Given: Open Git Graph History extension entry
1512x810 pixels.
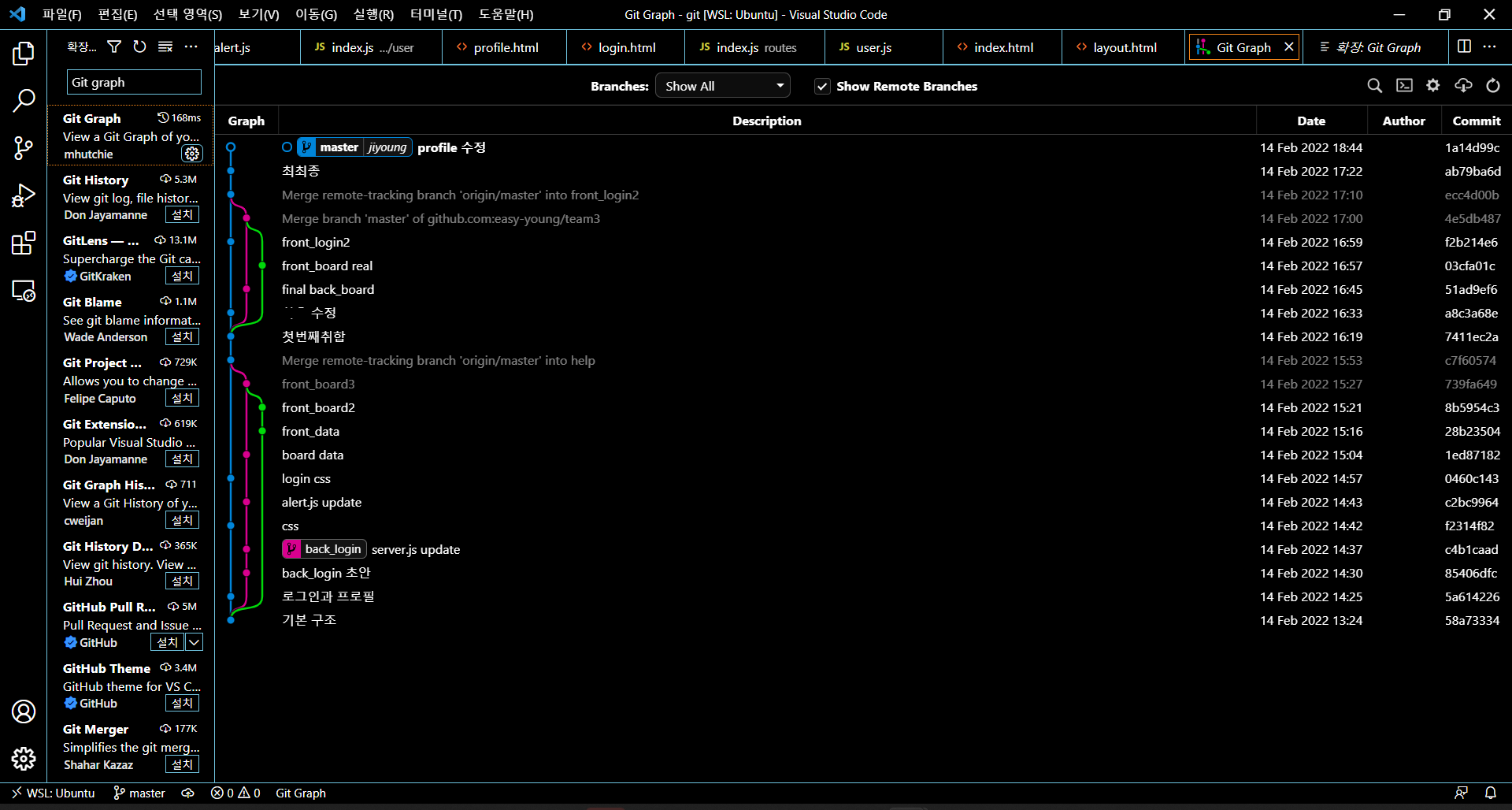Looking at the screenshot, I should (x=131, y=502).
